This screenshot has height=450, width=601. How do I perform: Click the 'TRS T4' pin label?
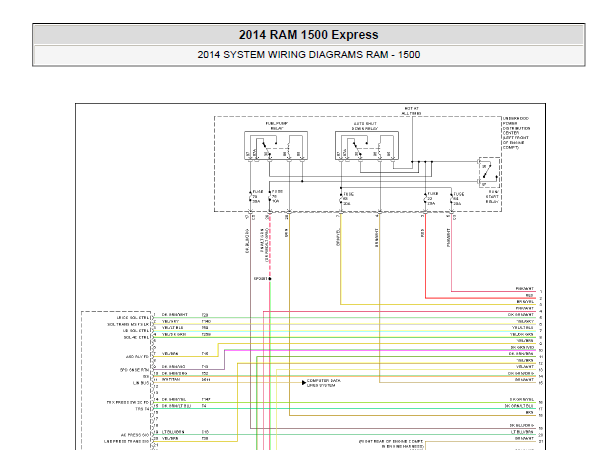tap(142, 409)
